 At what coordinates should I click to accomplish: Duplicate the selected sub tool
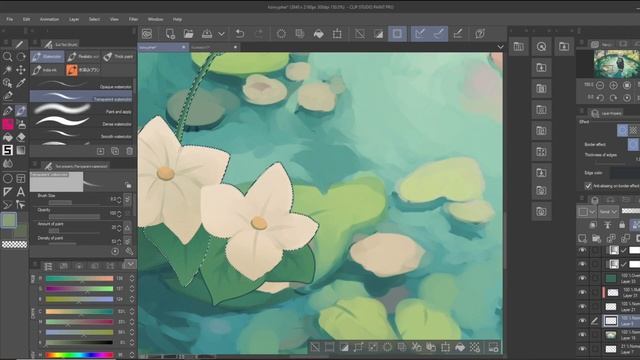coord(115,151)
